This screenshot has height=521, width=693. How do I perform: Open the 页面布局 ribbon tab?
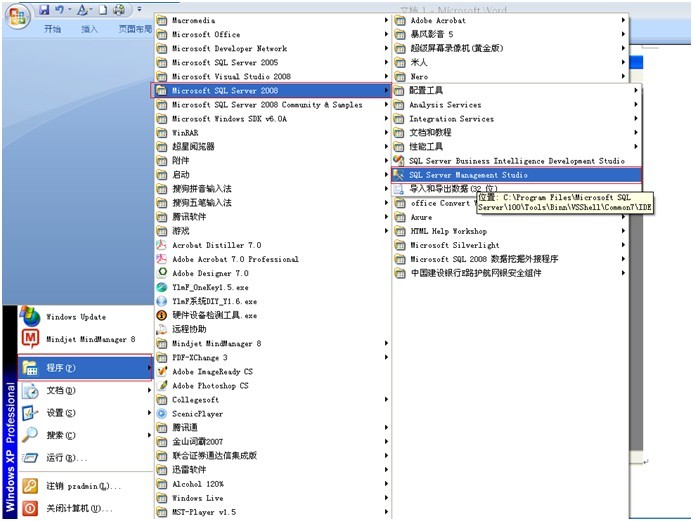(x=135, y=29)
